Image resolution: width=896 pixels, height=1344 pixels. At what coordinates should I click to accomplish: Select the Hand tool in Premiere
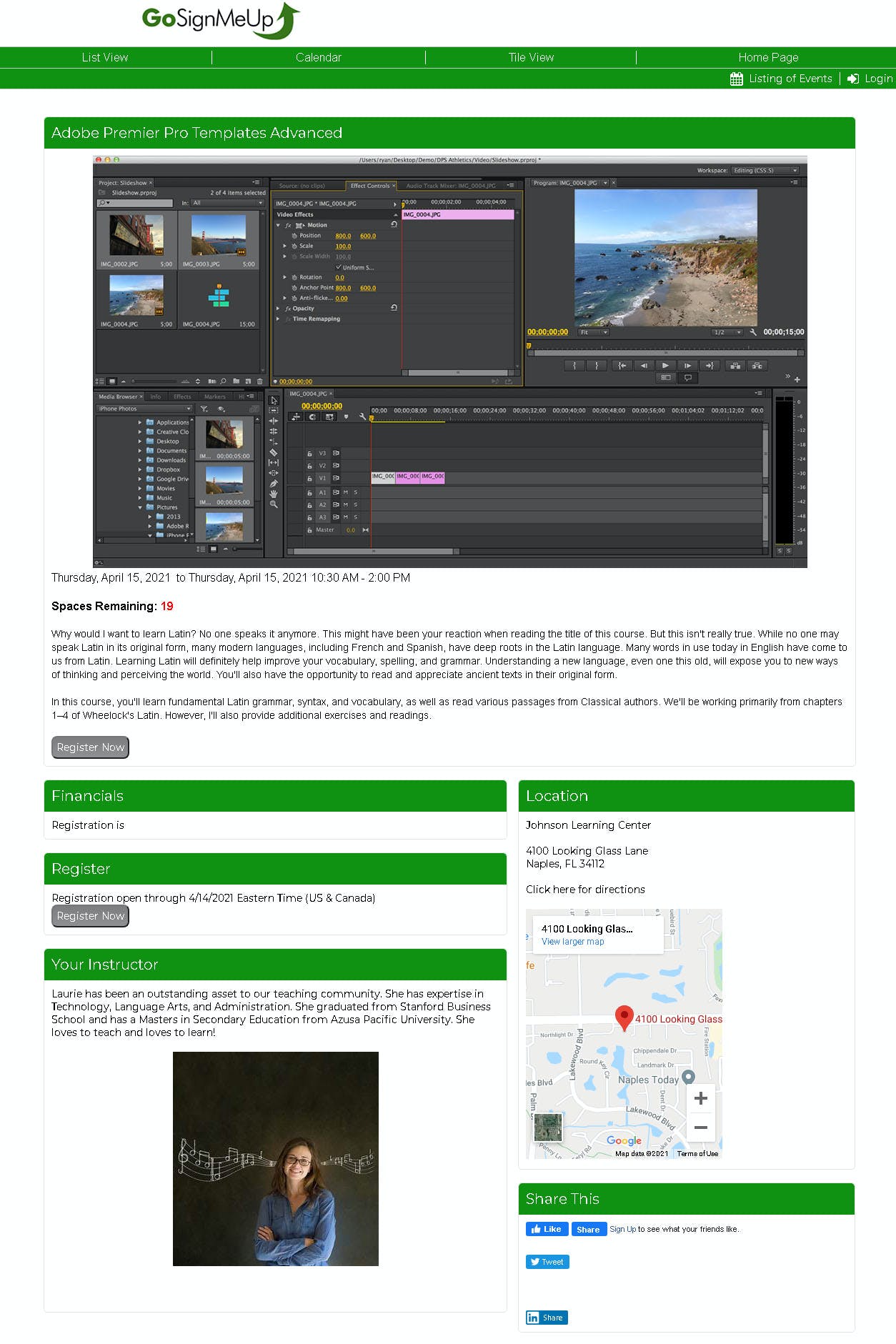(x=274, y=494)
